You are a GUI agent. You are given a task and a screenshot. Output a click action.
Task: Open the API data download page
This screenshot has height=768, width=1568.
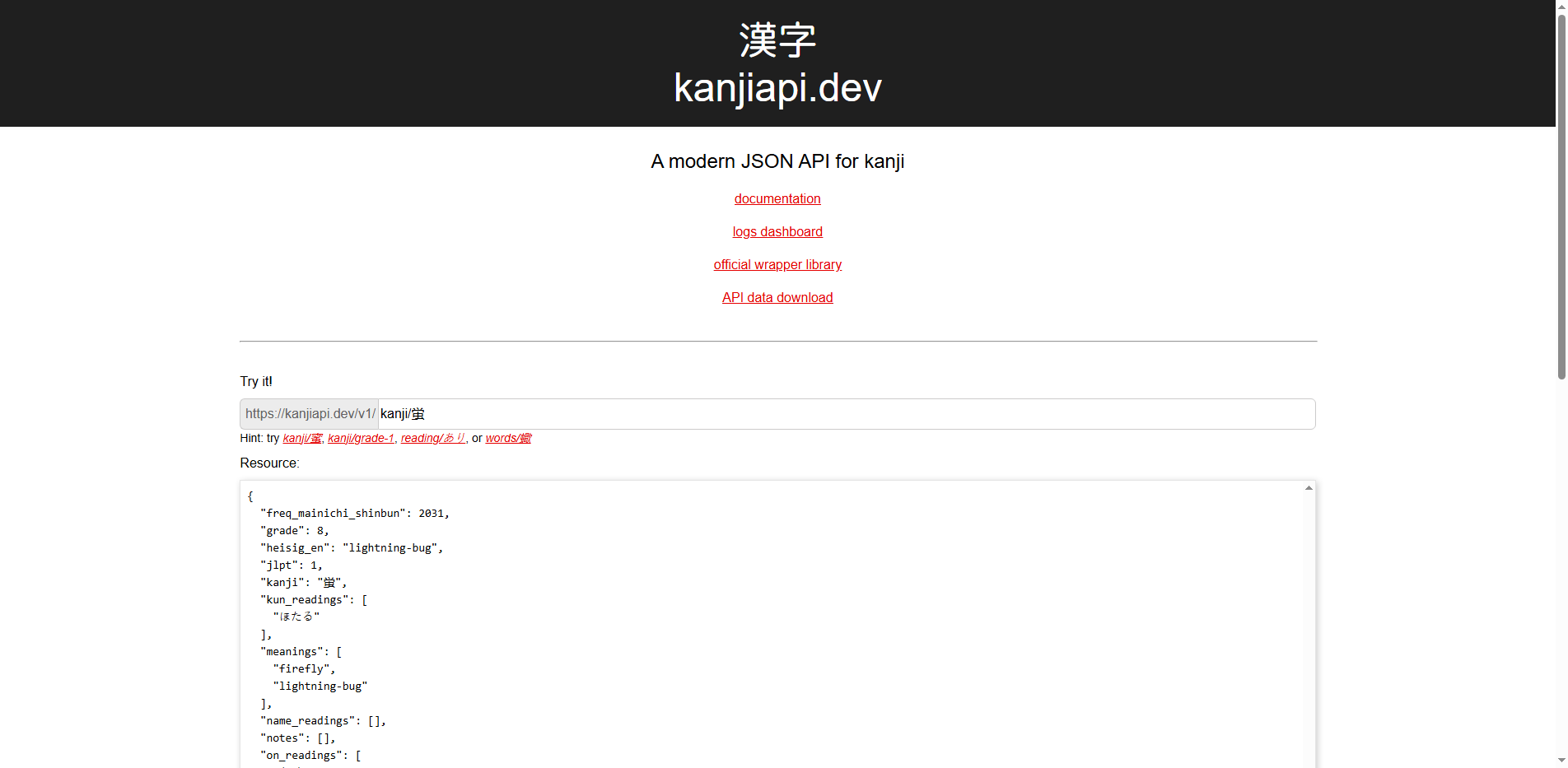777,297
